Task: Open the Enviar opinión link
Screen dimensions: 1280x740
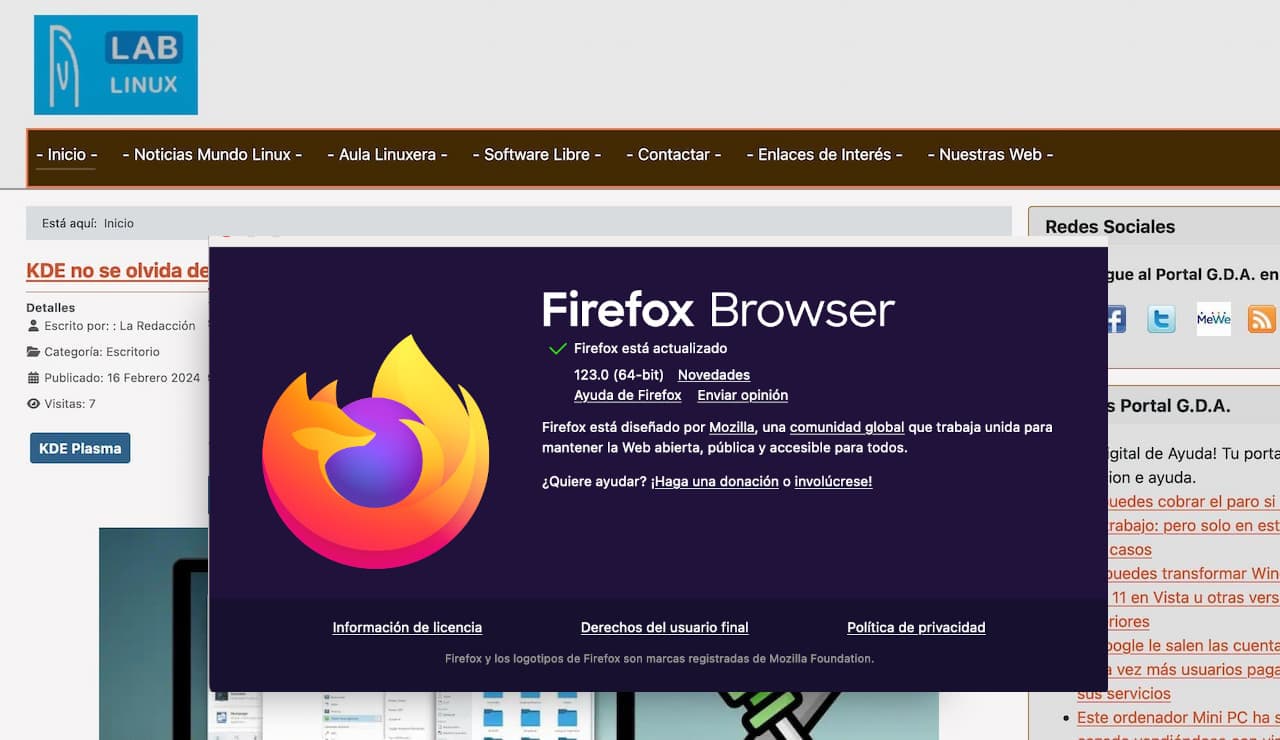Action: pyautogui.click(x=742, y=395)
